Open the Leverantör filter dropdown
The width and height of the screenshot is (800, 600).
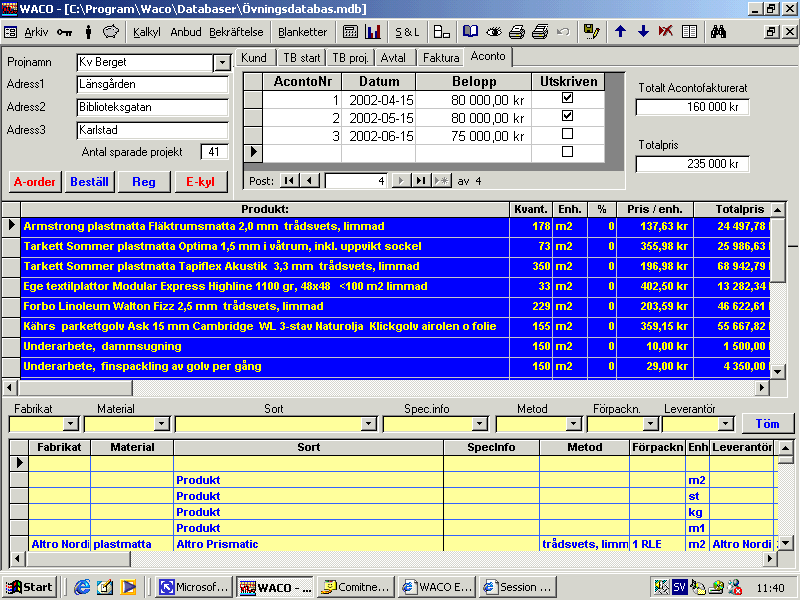pos(726,423)
